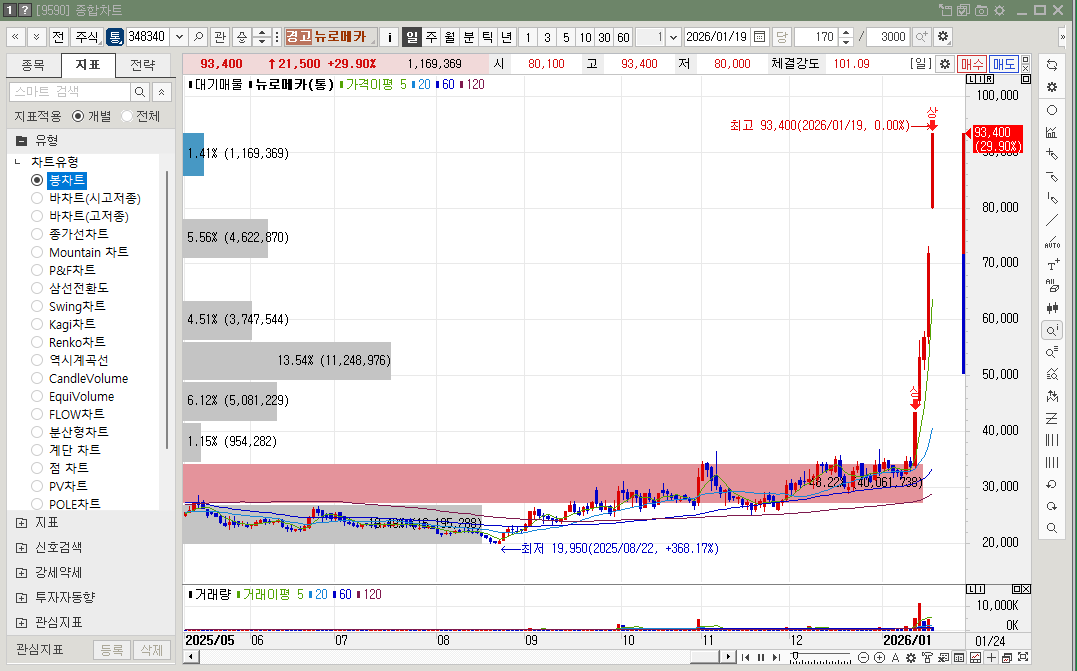
Task: Select the 분 minute period button
Action: (x=468, y=37)
